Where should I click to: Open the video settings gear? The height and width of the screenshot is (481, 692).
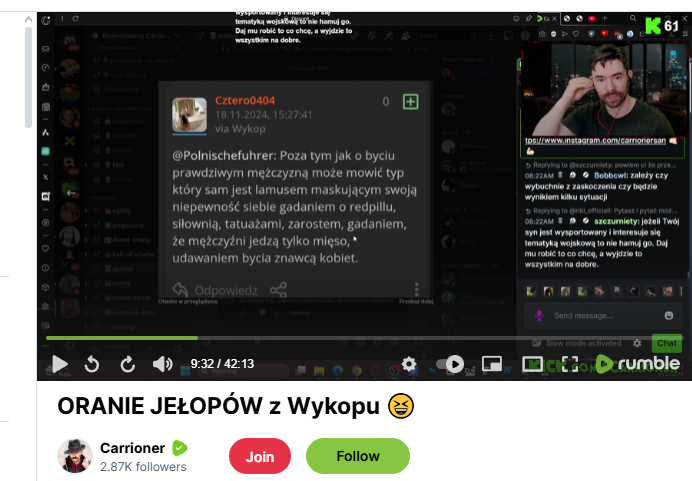click(x=410, y=364)
